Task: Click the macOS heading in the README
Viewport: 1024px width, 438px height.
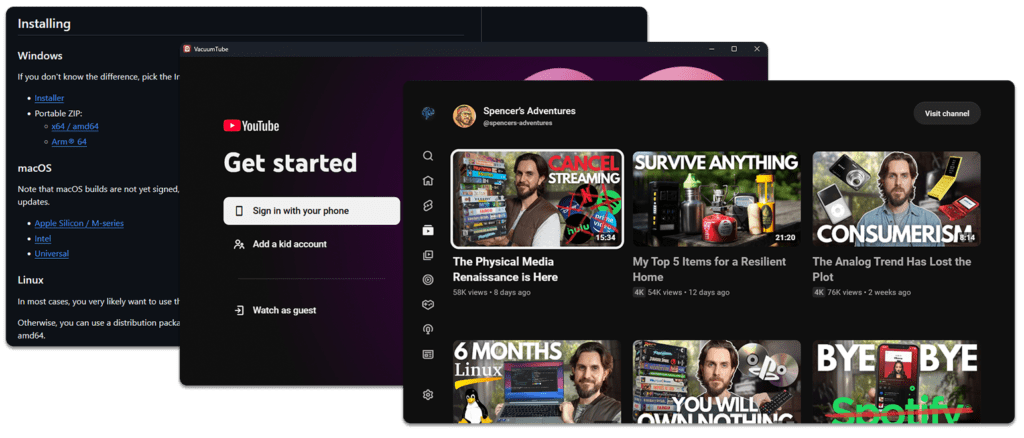Action: [x=35, y=168]
